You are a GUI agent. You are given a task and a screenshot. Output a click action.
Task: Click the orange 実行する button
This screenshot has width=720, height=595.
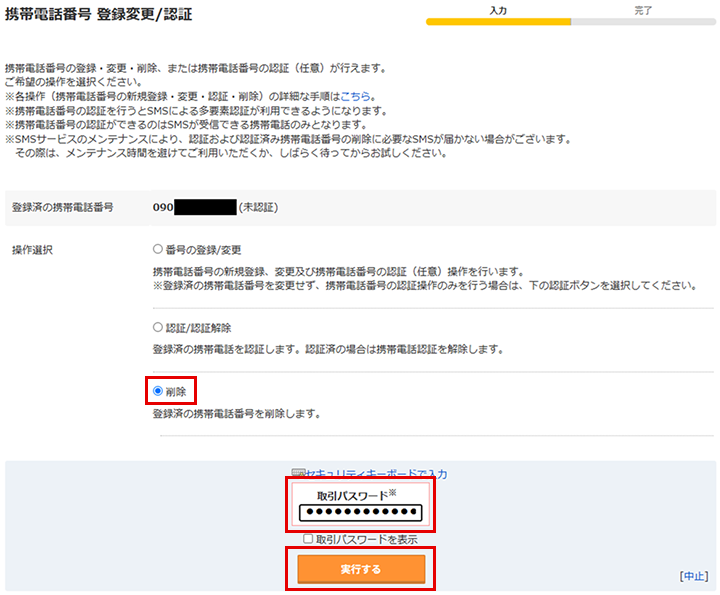point(361,569)
